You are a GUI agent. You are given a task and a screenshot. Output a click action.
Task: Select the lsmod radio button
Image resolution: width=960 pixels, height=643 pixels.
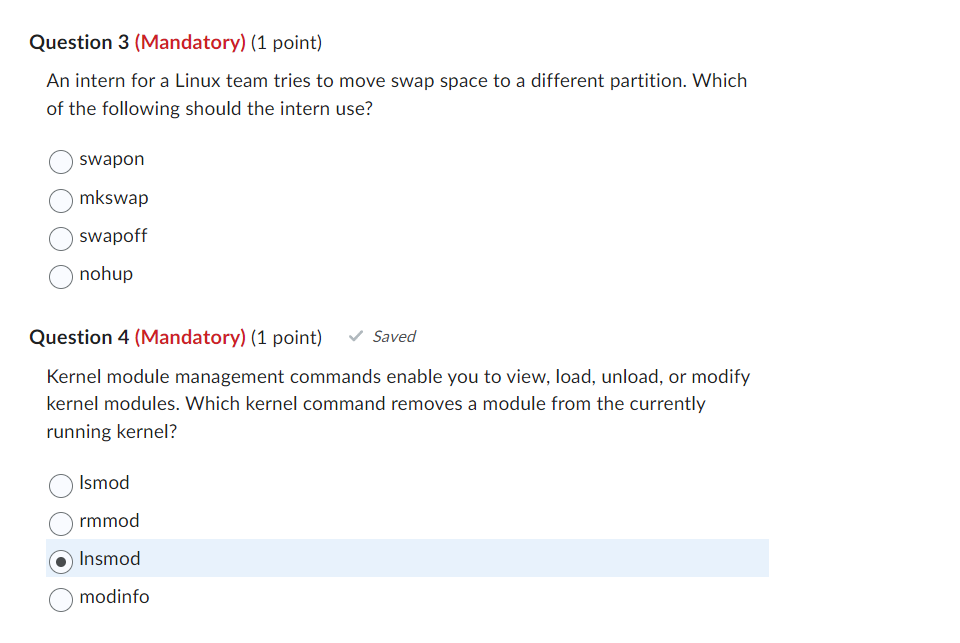60,486
